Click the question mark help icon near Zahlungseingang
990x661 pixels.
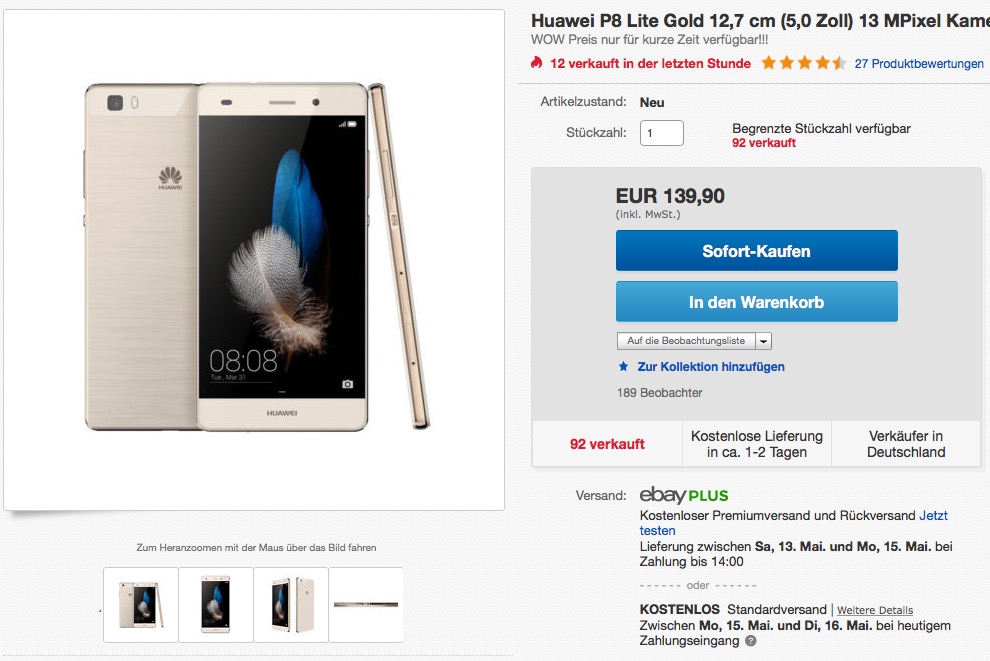click(x=751, y=641)
